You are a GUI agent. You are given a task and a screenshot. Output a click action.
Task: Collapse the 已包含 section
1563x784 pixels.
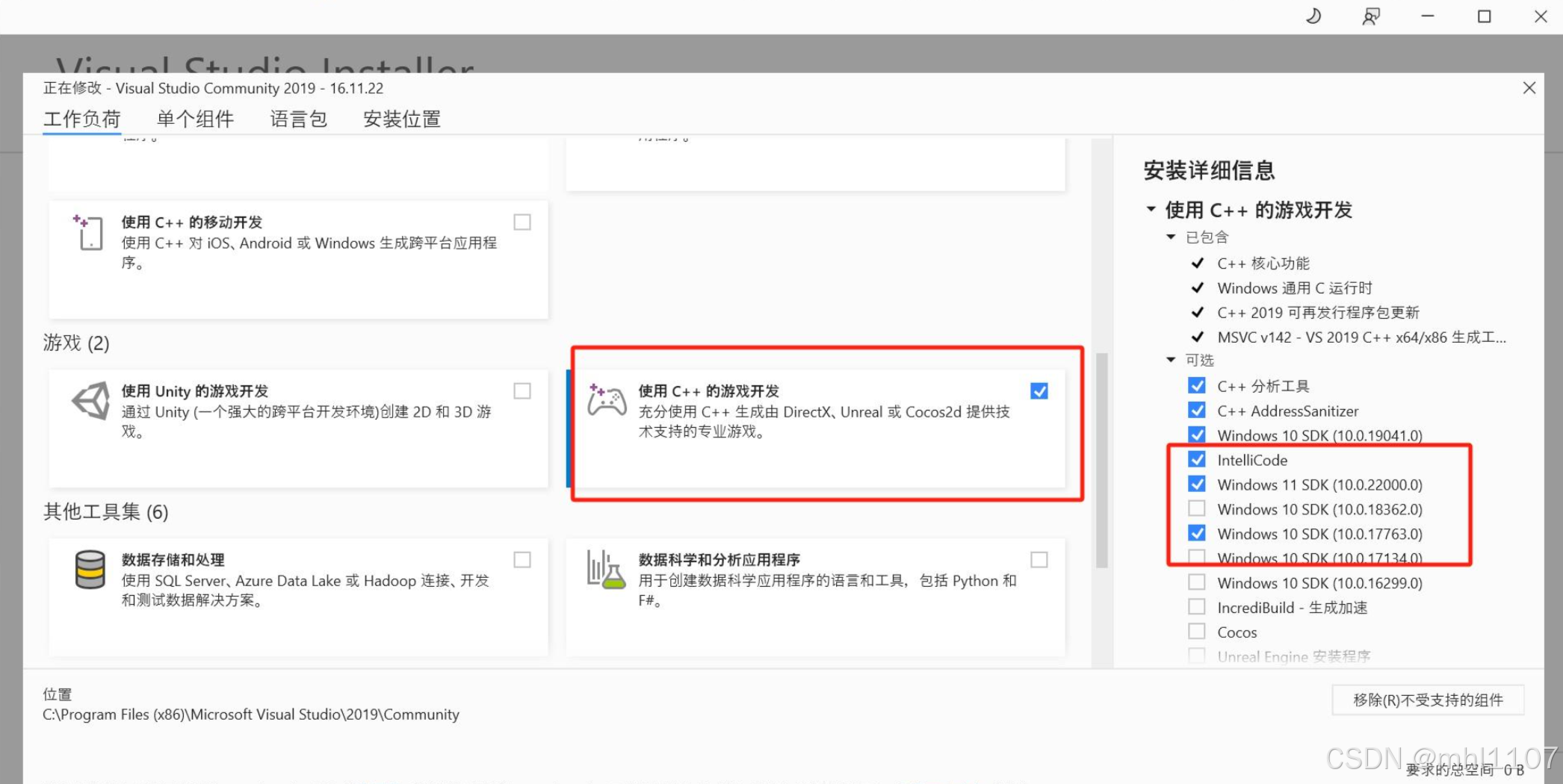[x=1171, y=237]
